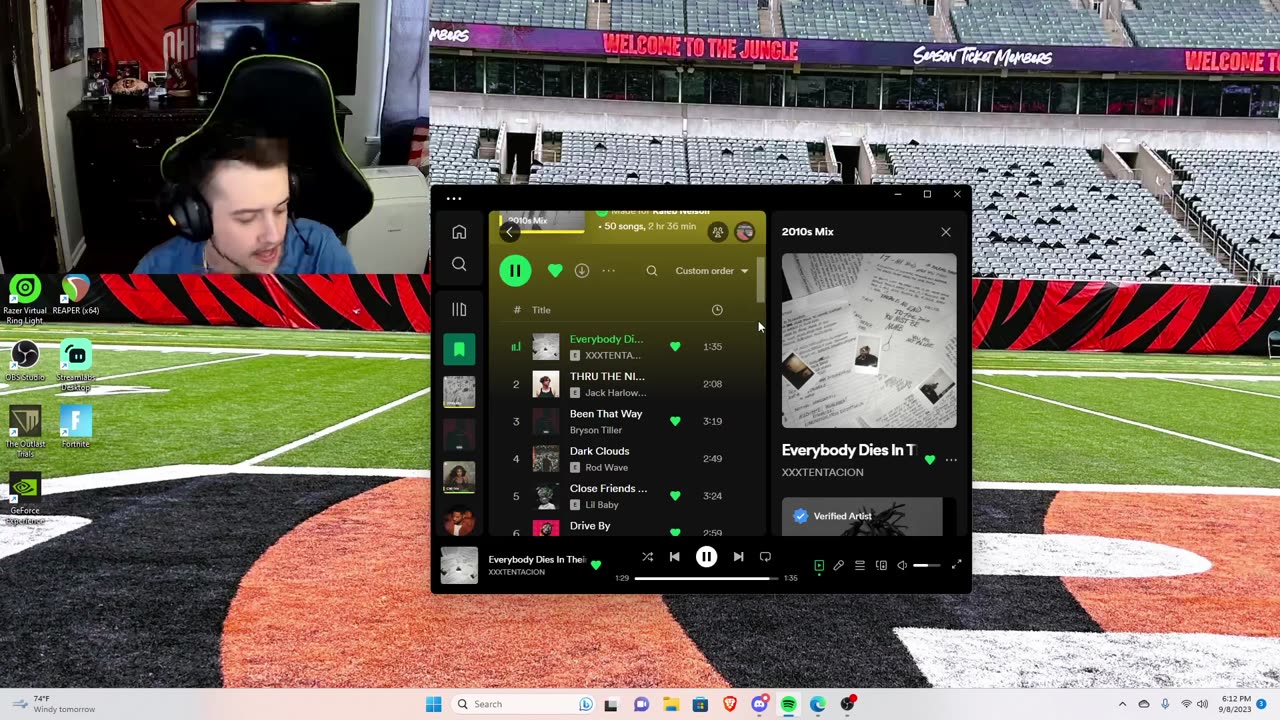Image resolution: width=1280 pixels, height=720 pixels.
Task: Open the play queue
Action: pos(860,565)
